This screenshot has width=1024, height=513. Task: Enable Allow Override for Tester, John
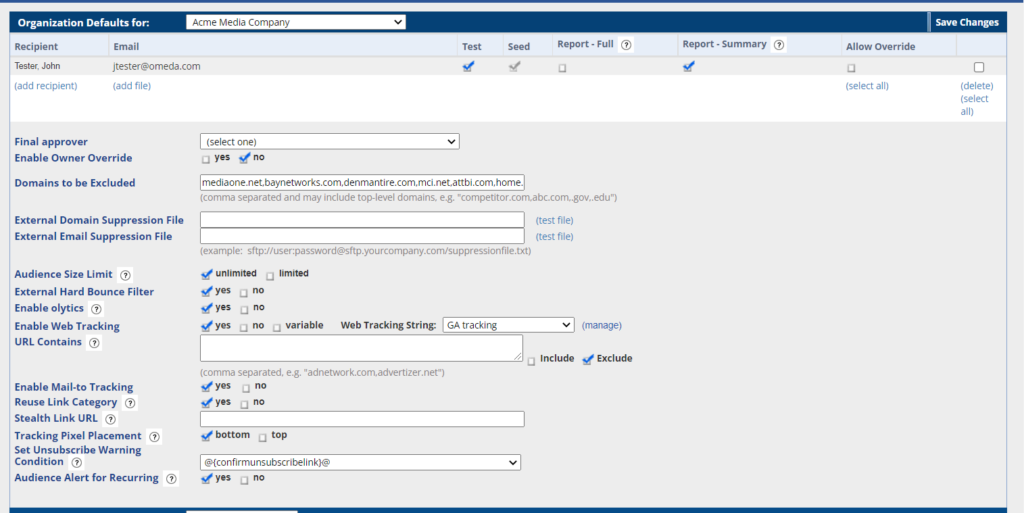click(851, 68)
